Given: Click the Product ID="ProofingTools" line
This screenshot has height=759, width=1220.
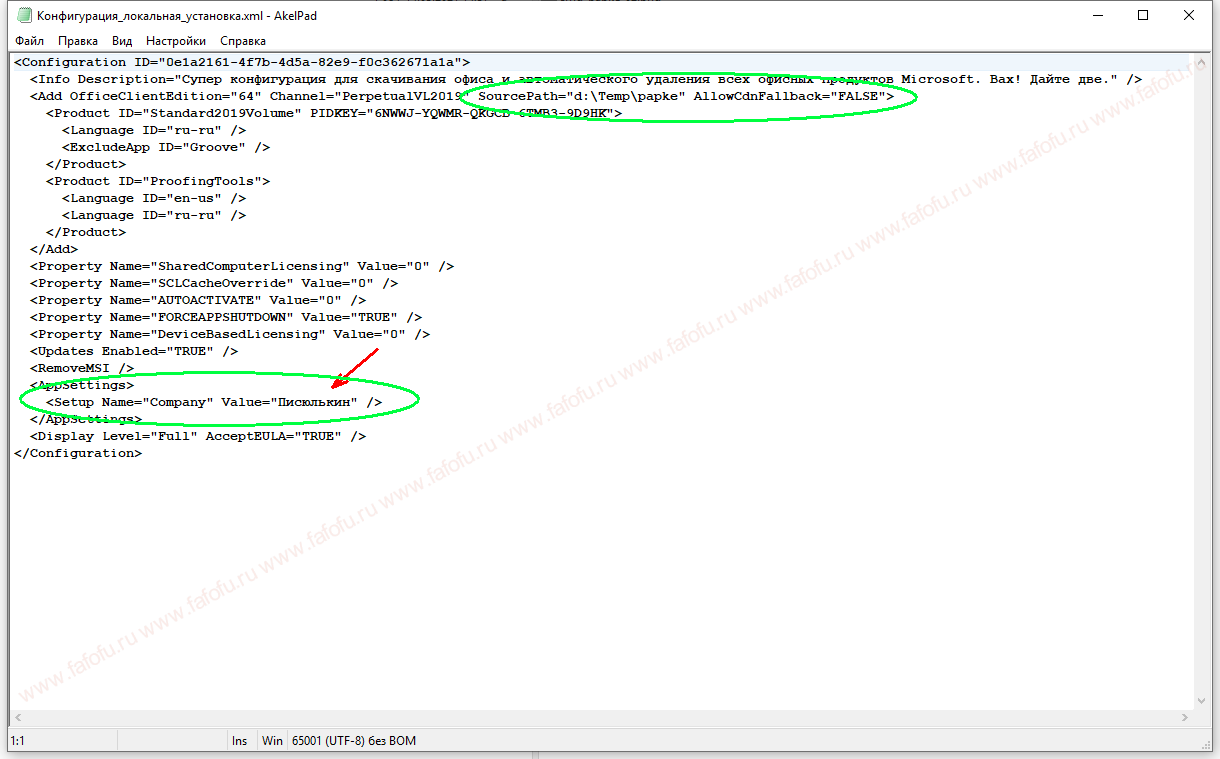Looking at the screenshot, I should tap(158, 181).
